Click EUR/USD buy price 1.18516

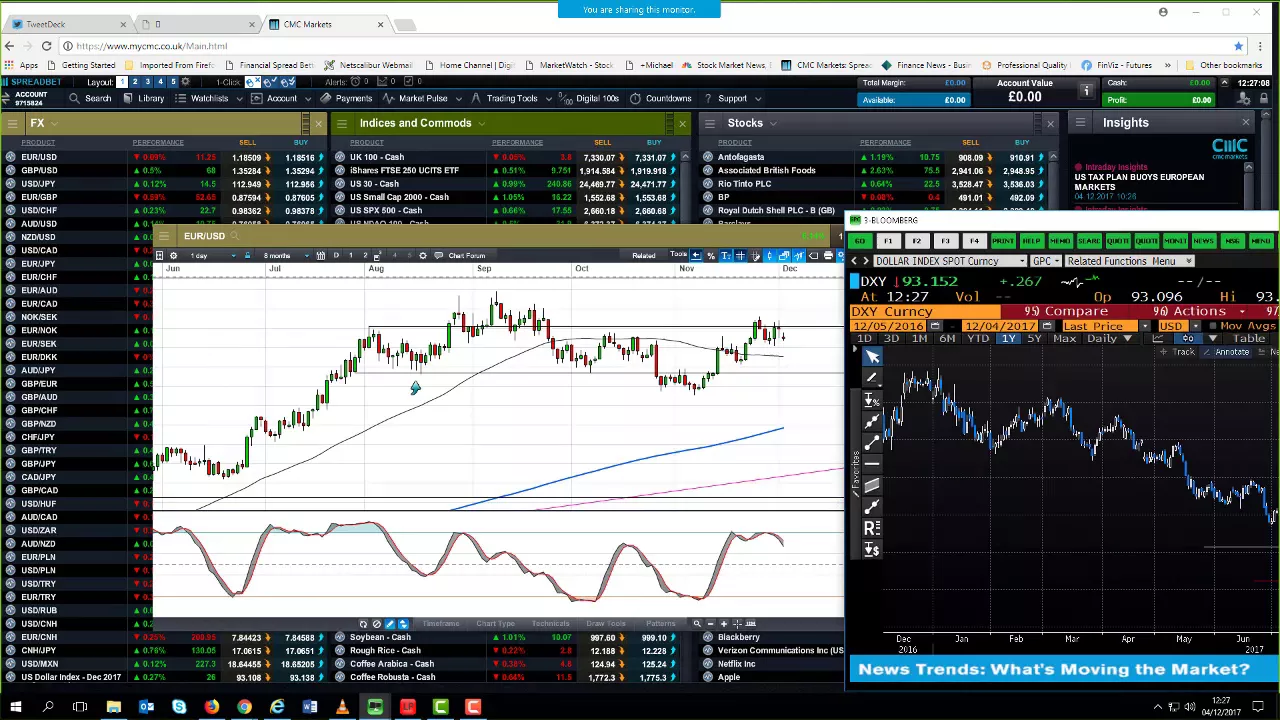point(300,158)
